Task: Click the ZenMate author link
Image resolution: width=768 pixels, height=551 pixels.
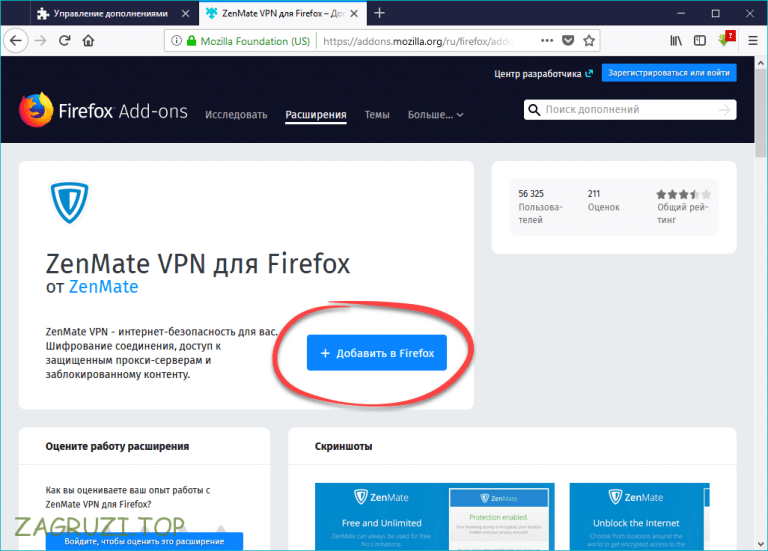Action: coord(103,287)
